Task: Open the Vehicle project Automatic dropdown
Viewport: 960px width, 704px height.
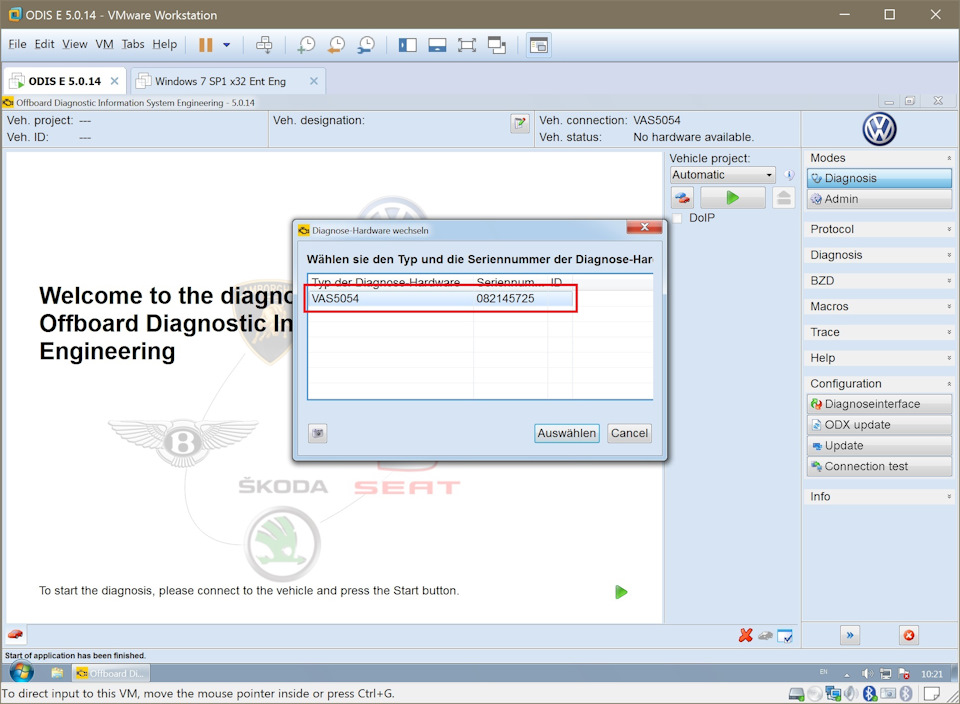Action: [x=723, y=175]
